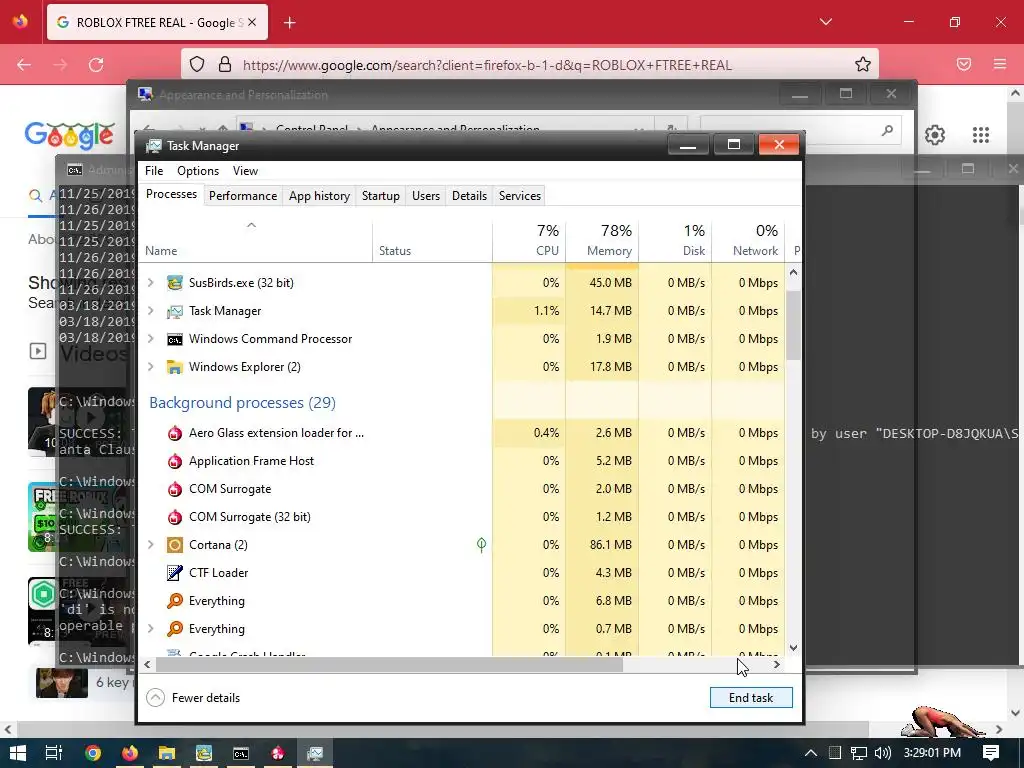
Task: Sort by the Network column header
Action: pyautogui.click(x=748, y=240)
